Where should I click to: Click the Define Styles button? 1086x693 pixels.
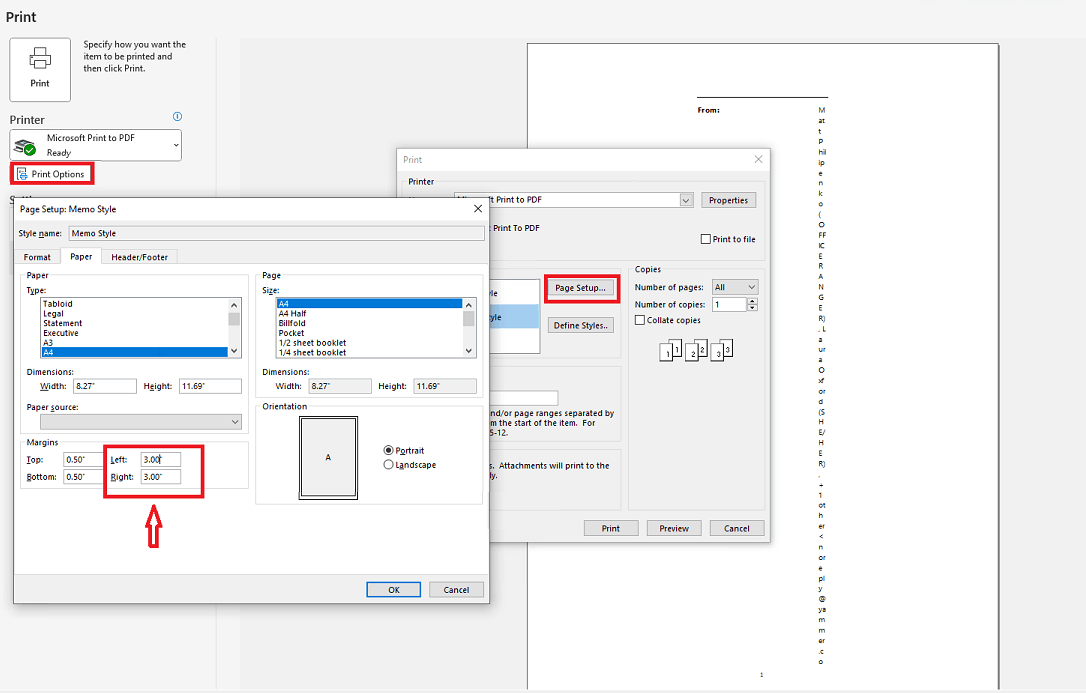click(x=580, y=325)
